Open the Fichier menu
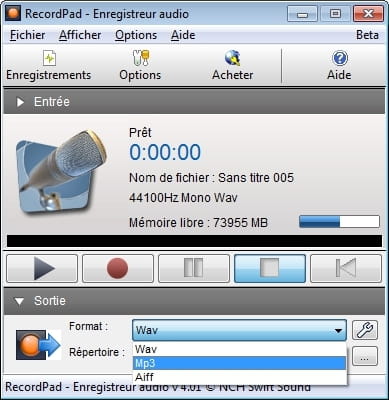389x400 pixels. click(x=28, y=35)
